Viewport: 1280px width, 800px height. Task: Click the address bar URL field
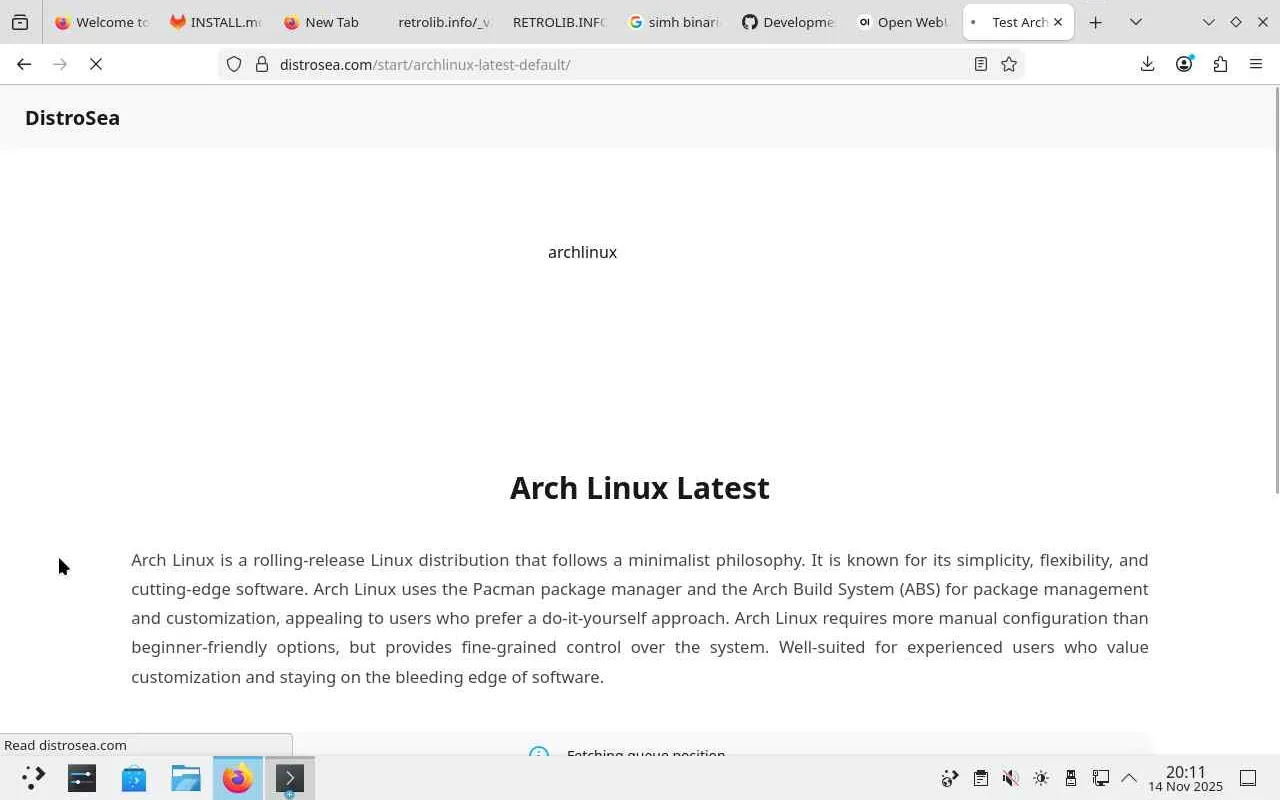(x=620, y=64)
